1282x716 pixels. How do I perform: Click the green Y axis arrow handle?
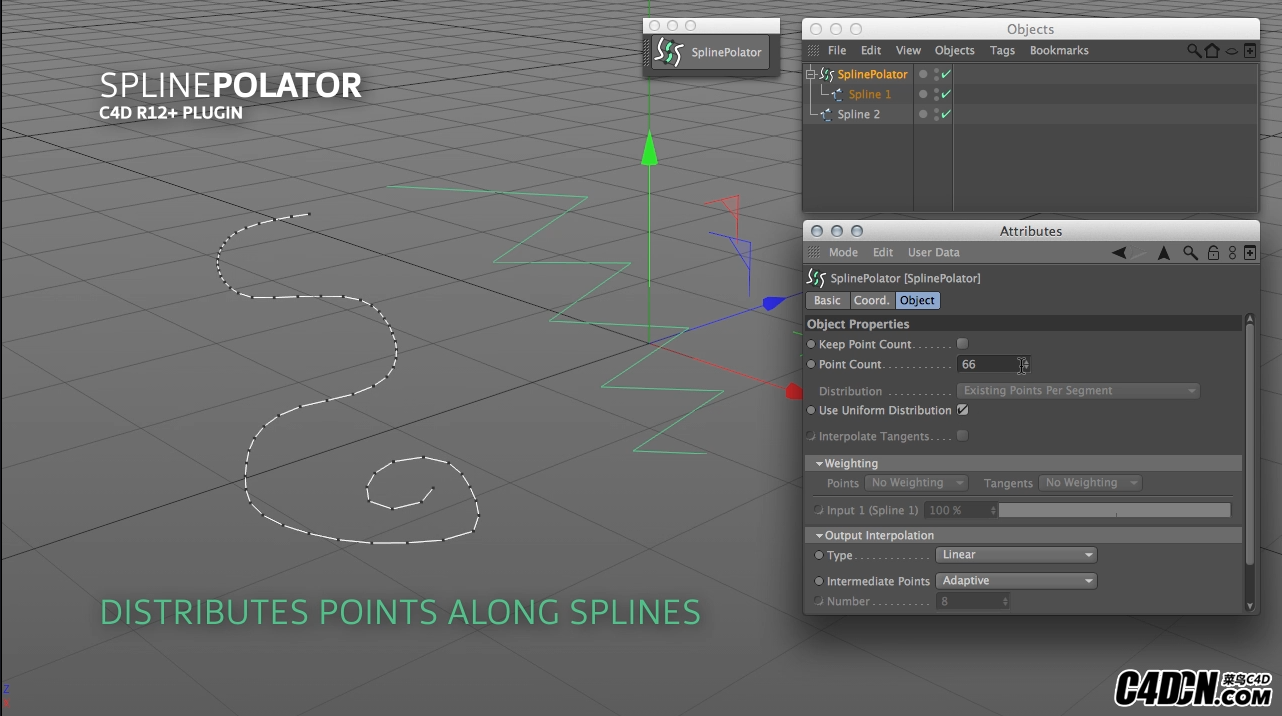650,150
